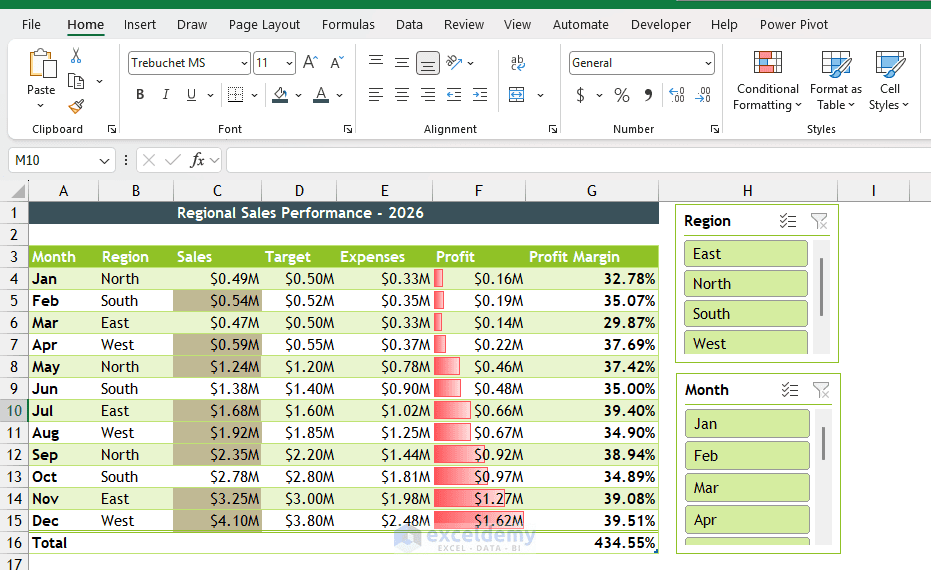This screenshot has width=931, height=570.
Task: Apply Top Align to cells
Action: point(376,62)
